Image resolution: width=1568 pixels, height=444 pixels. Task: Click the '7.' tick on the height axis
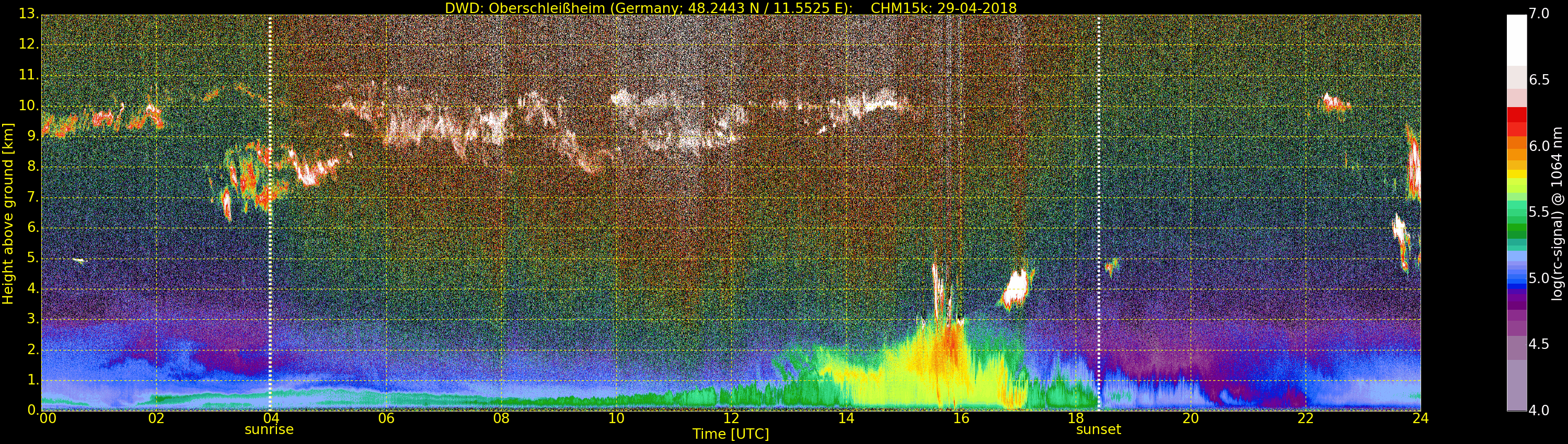point(33,196)
